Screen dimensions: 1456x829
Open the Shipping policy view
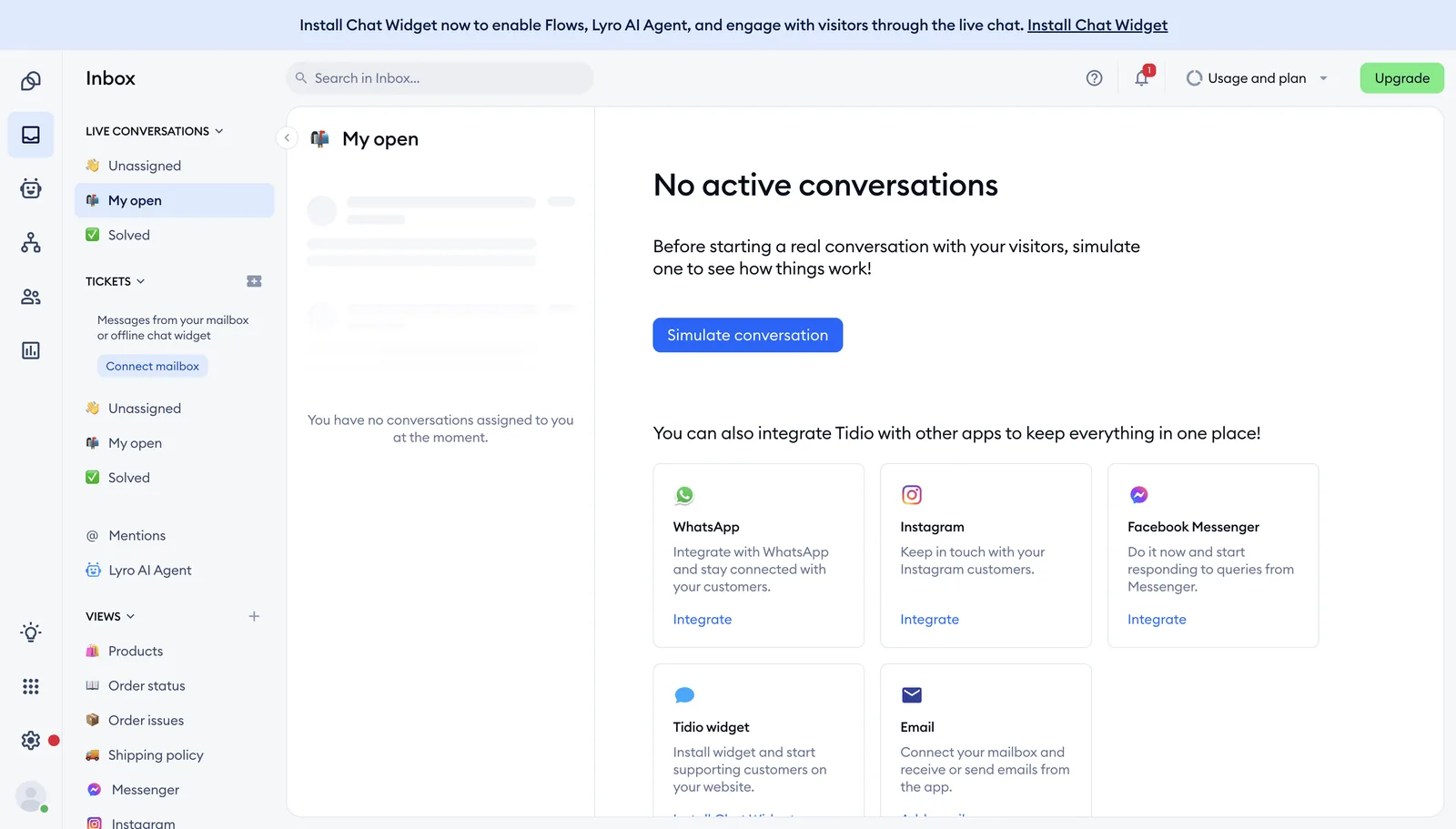point(174,755)
